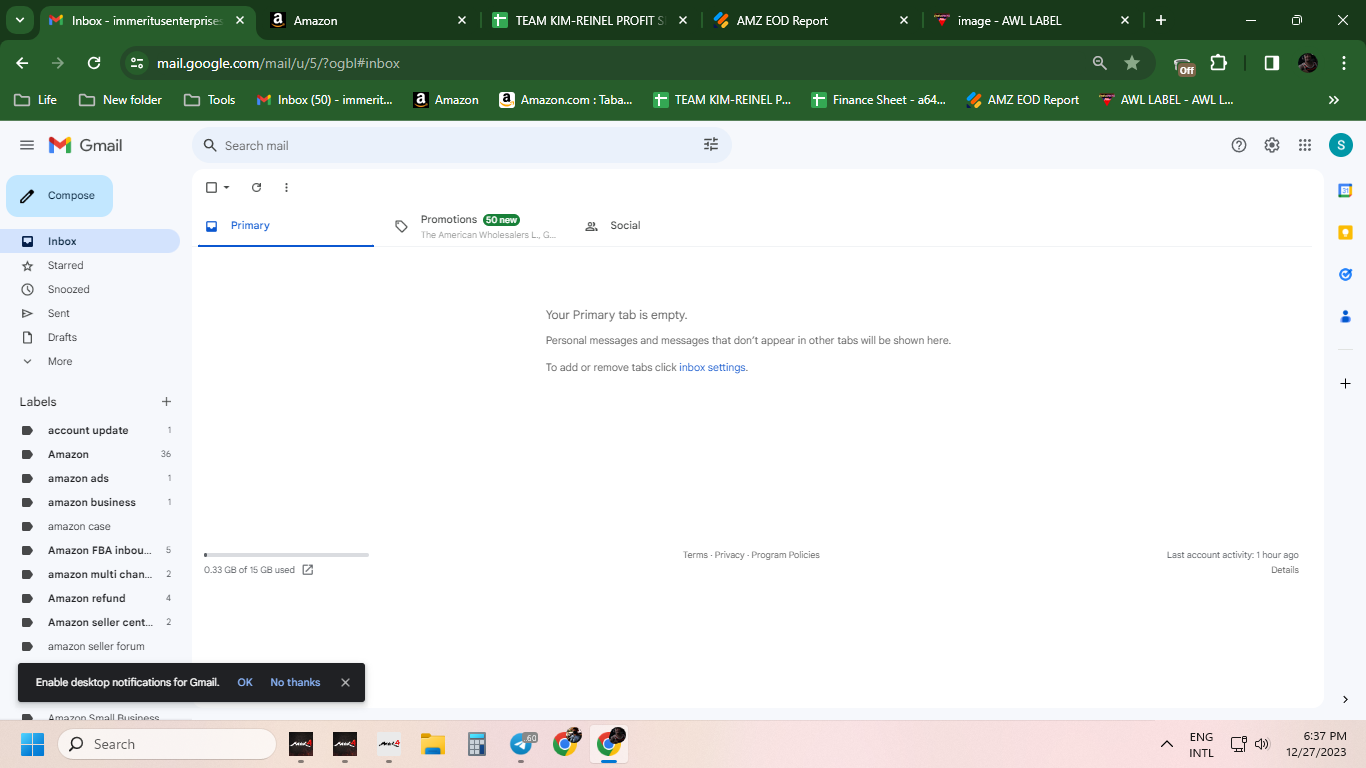The image size is (1366, 768).
Task: Dismiss the notification prompt with X
Action: [x=345, y=682]
